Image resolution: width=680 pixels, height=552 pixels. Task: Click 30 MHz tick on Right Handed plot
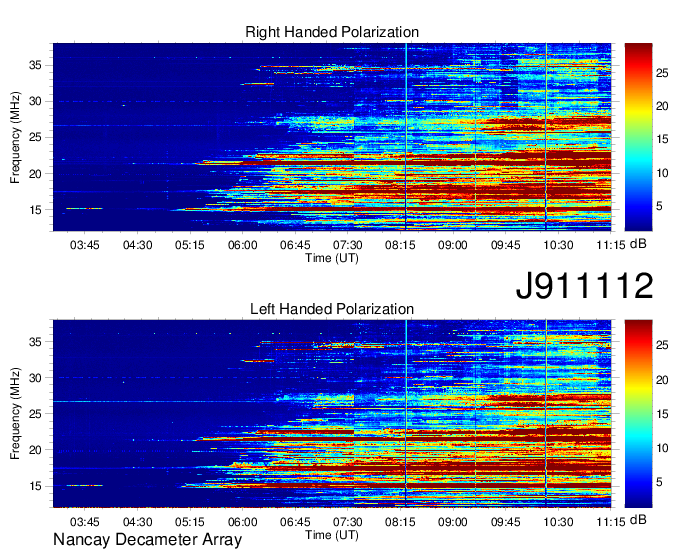pos(36,101)
